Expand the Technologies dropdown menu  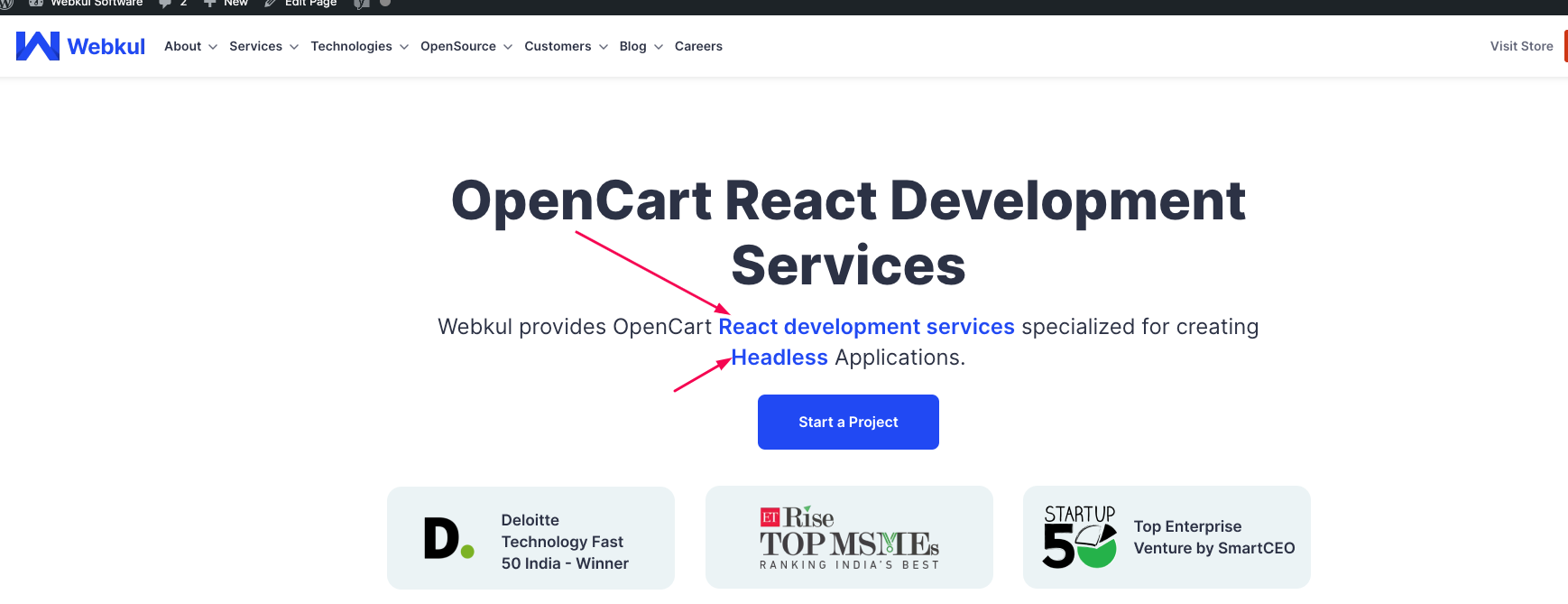pyautogui.click(x=359, y=46)
